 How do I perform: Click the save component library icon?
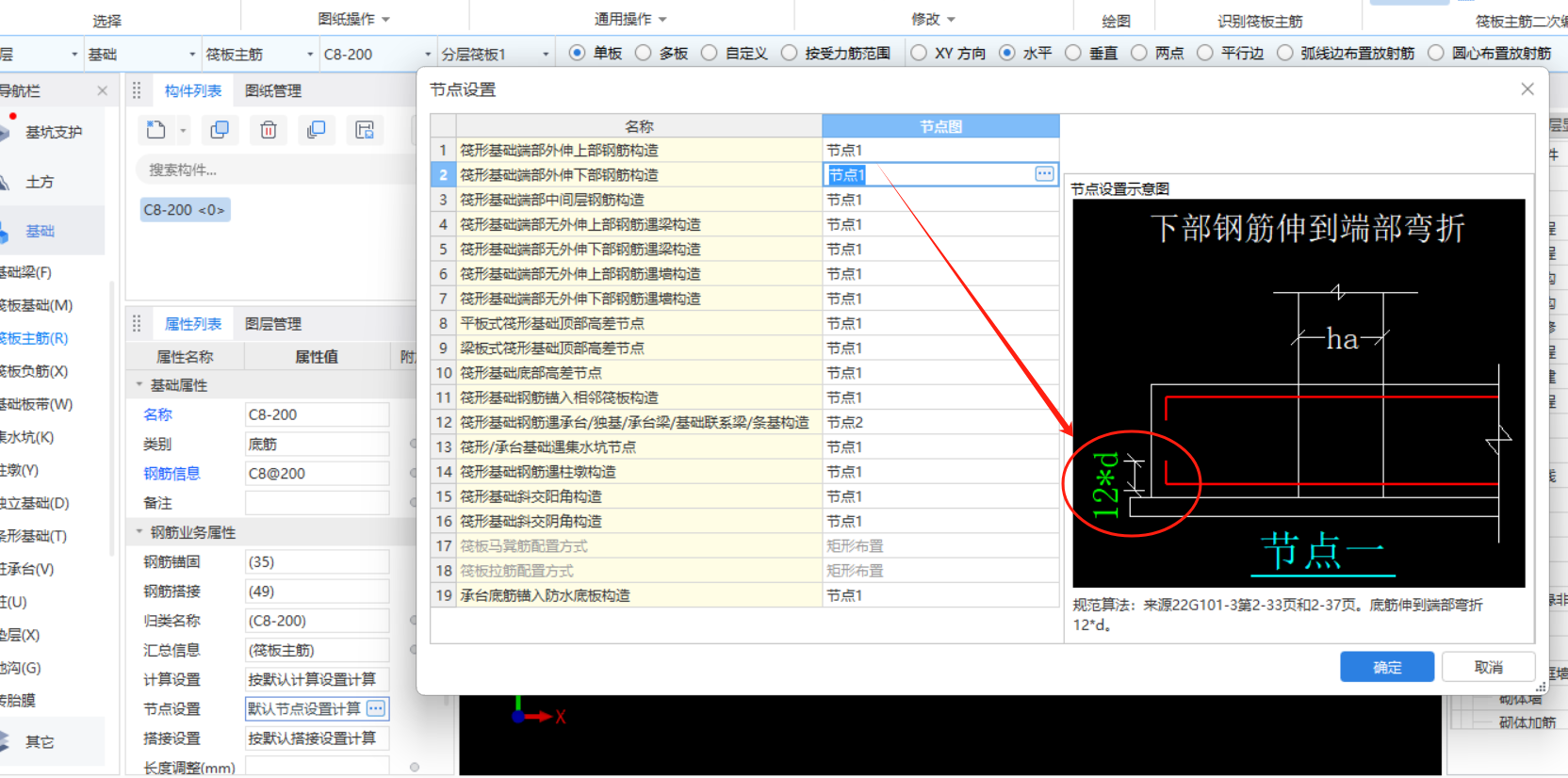tap(365, 130)
